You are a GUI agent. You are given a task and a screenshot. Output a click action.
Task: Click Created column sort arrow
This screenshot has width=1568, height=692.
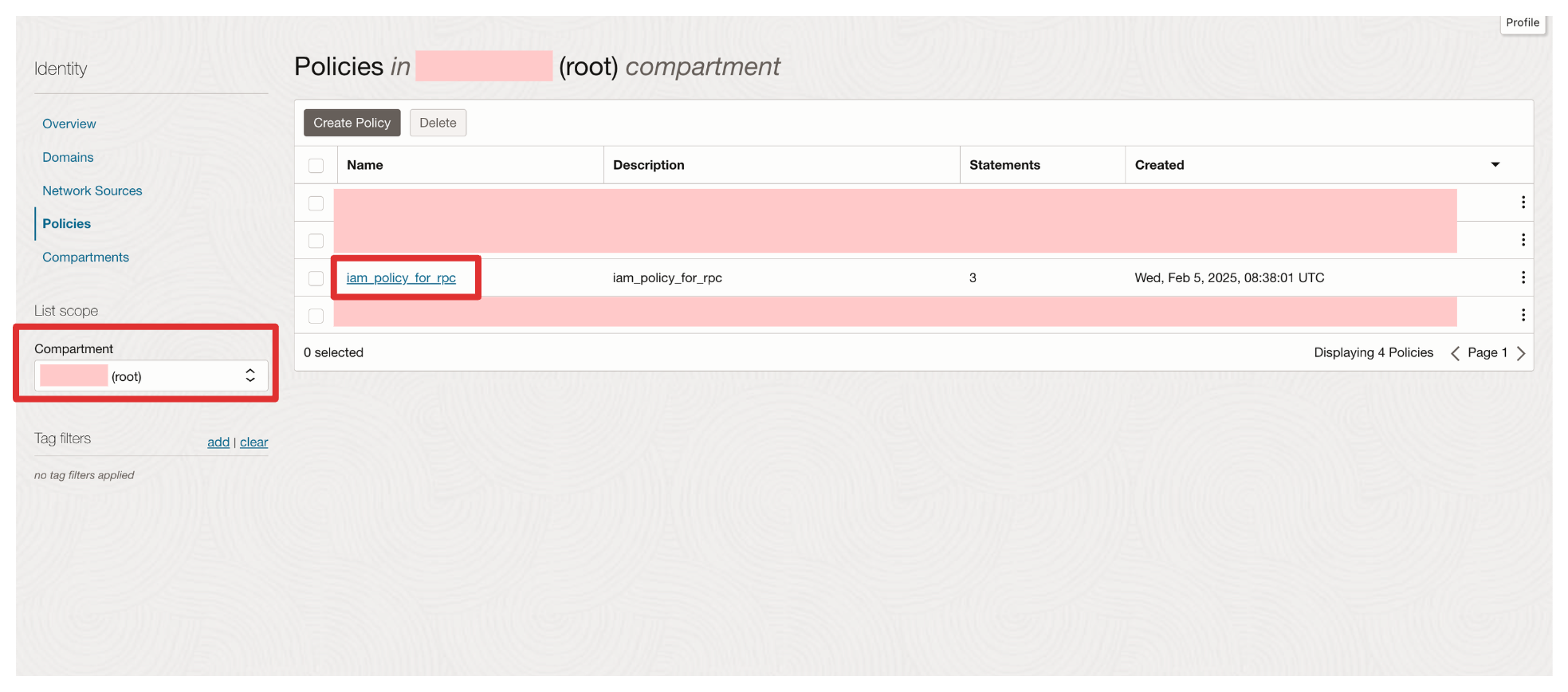click(1495, 165)
